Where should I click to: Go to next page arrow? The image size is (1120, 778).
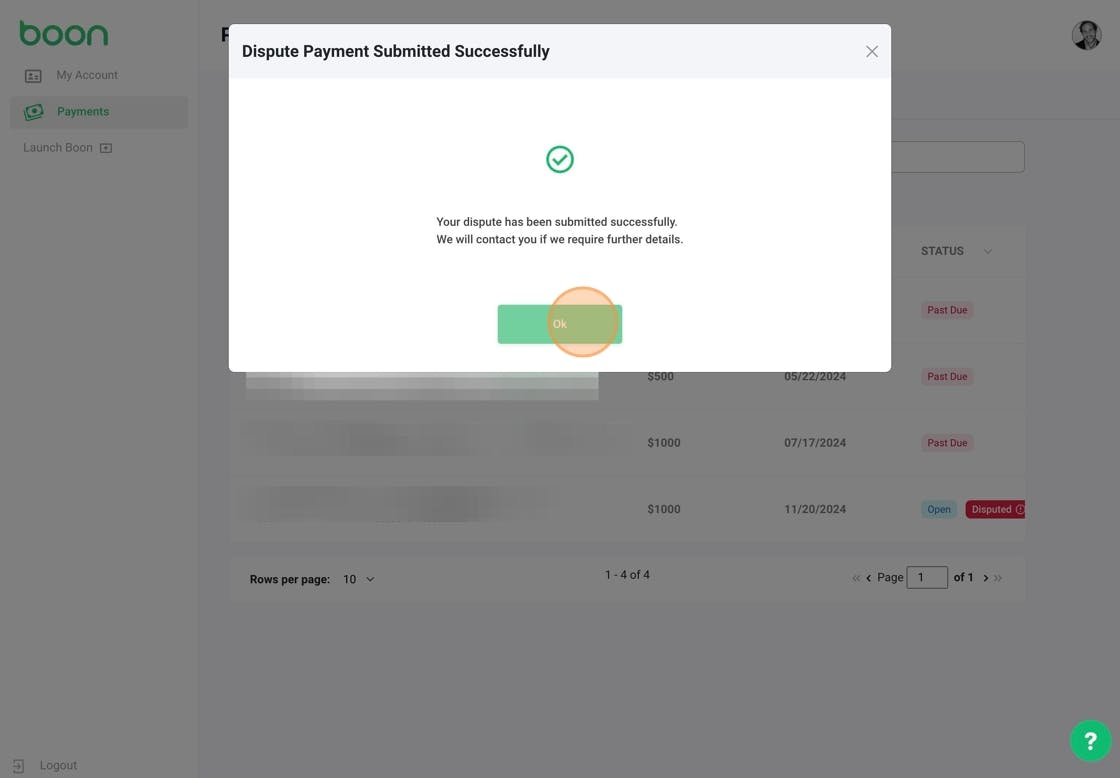coord(986,578)
